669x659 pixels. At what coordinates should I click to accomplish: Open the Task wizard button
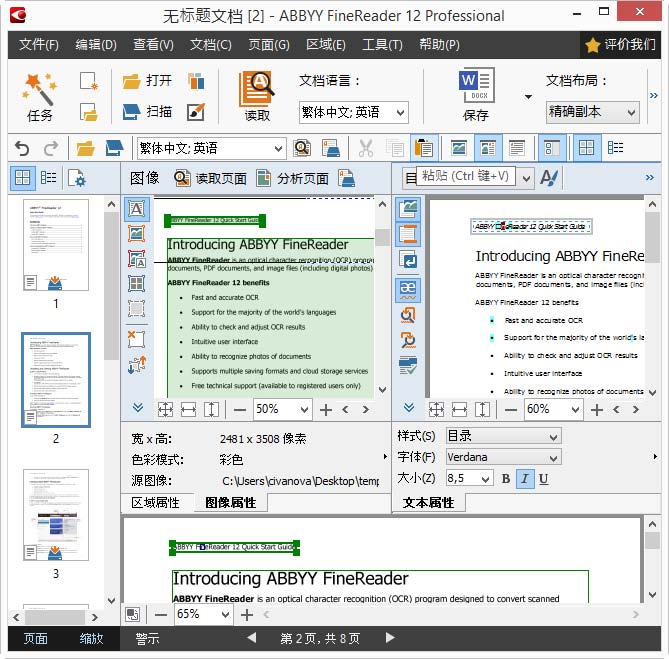[39, 96]
